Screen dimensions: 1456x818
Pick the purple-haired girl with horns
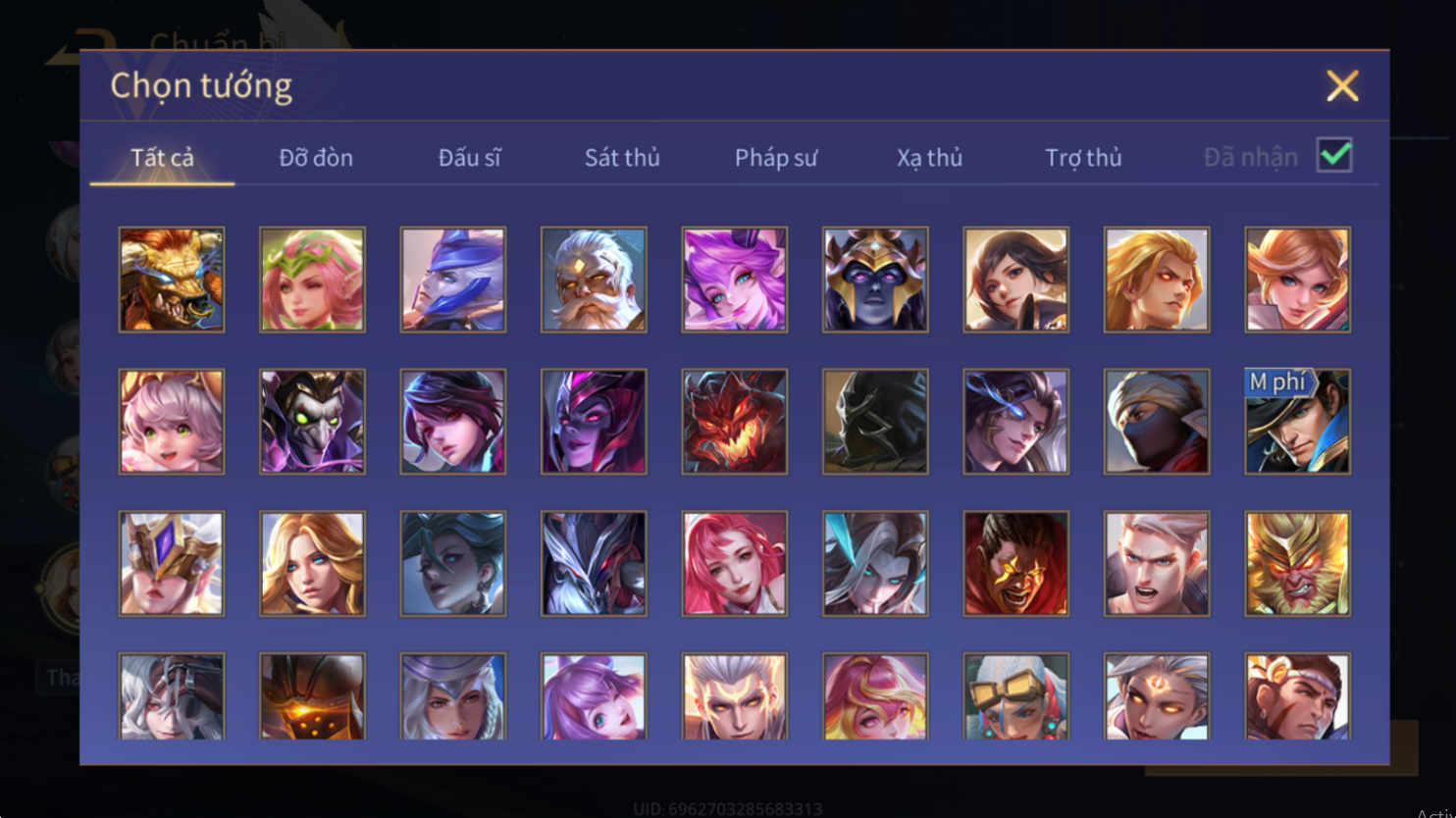pyautogui.click(x=734, y=280)
